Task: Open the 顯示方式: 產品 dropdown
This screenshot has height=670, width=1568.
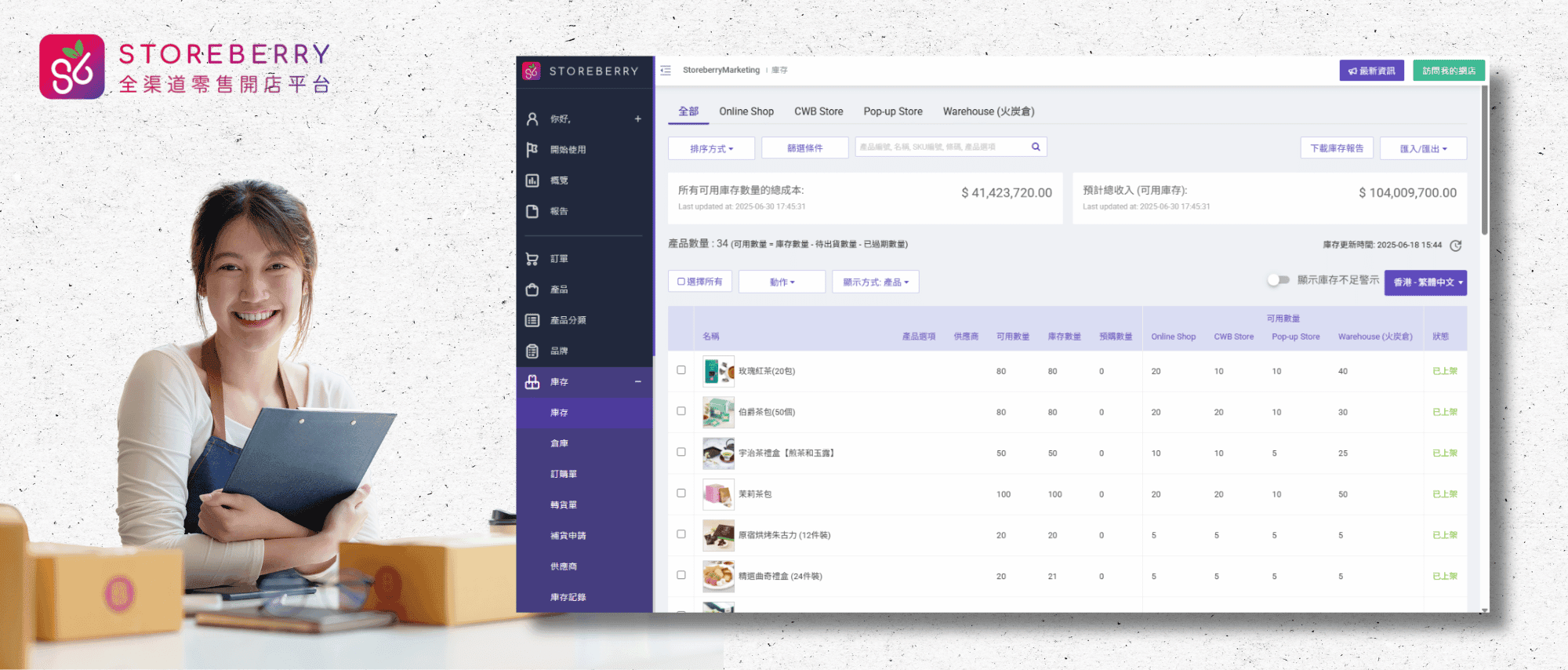Action: point(876,282)
